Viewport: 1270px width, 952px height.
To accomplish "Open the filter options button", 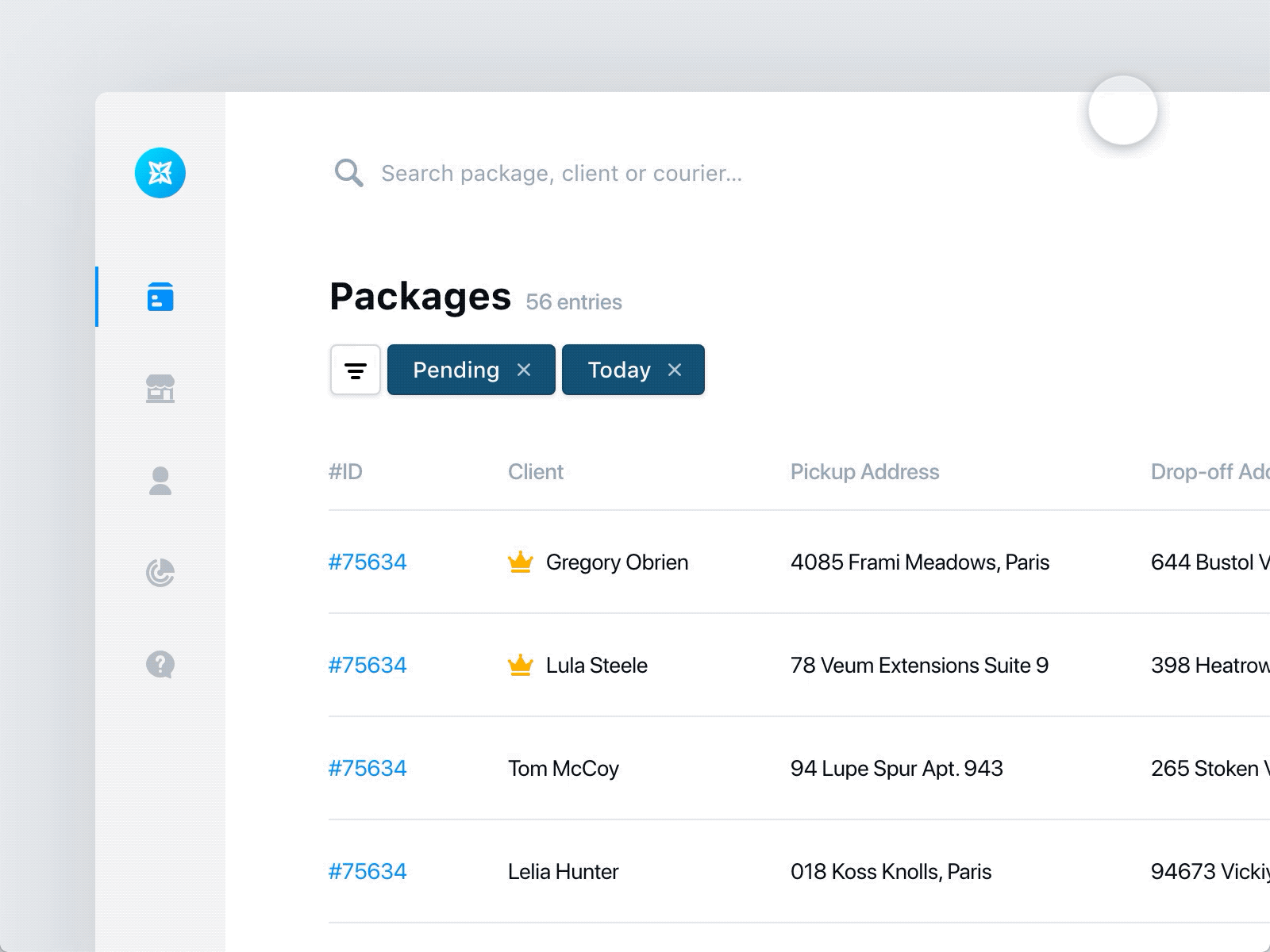I will click(x=356, y=370).
